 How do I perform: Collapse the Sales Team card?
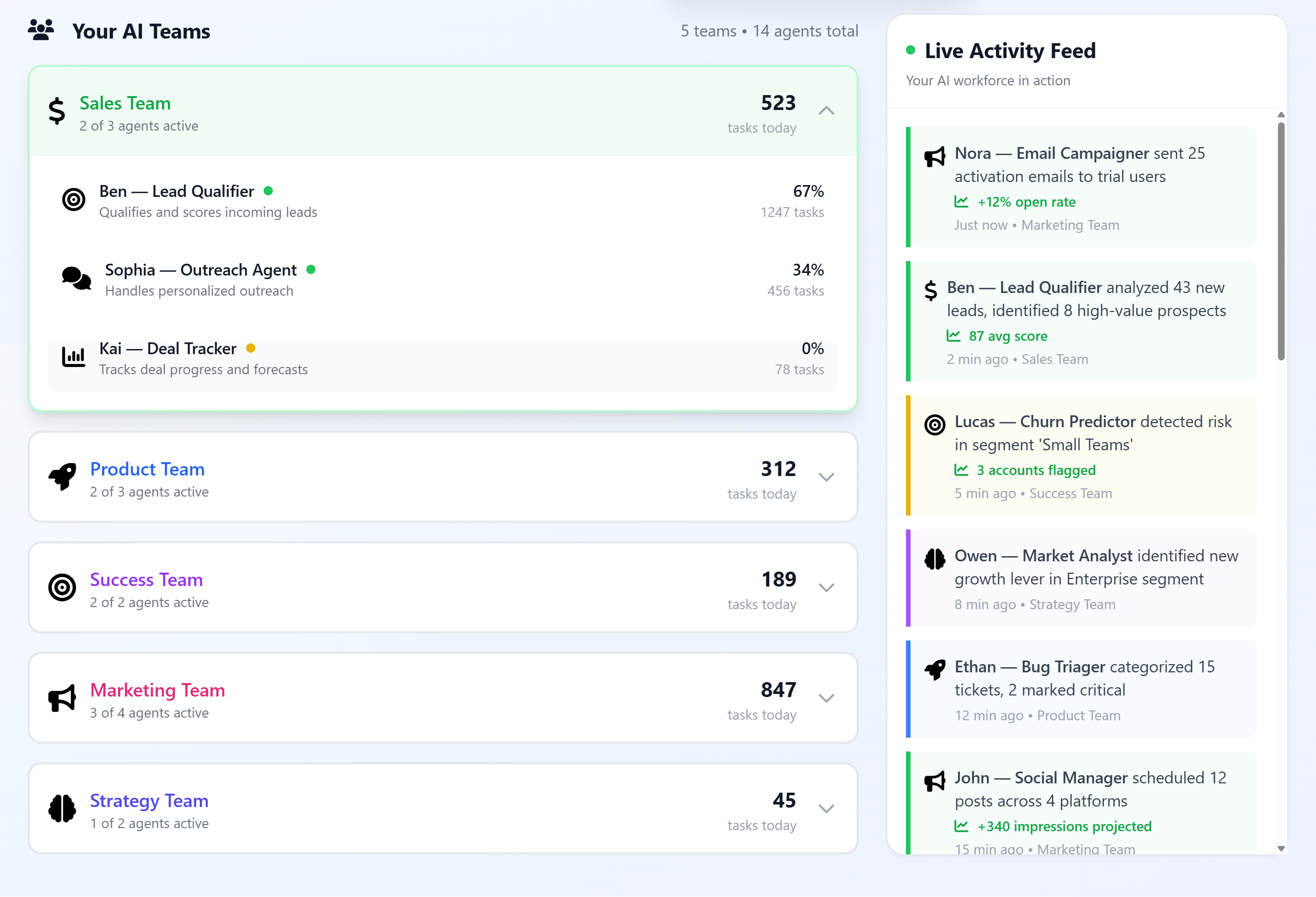826,111
